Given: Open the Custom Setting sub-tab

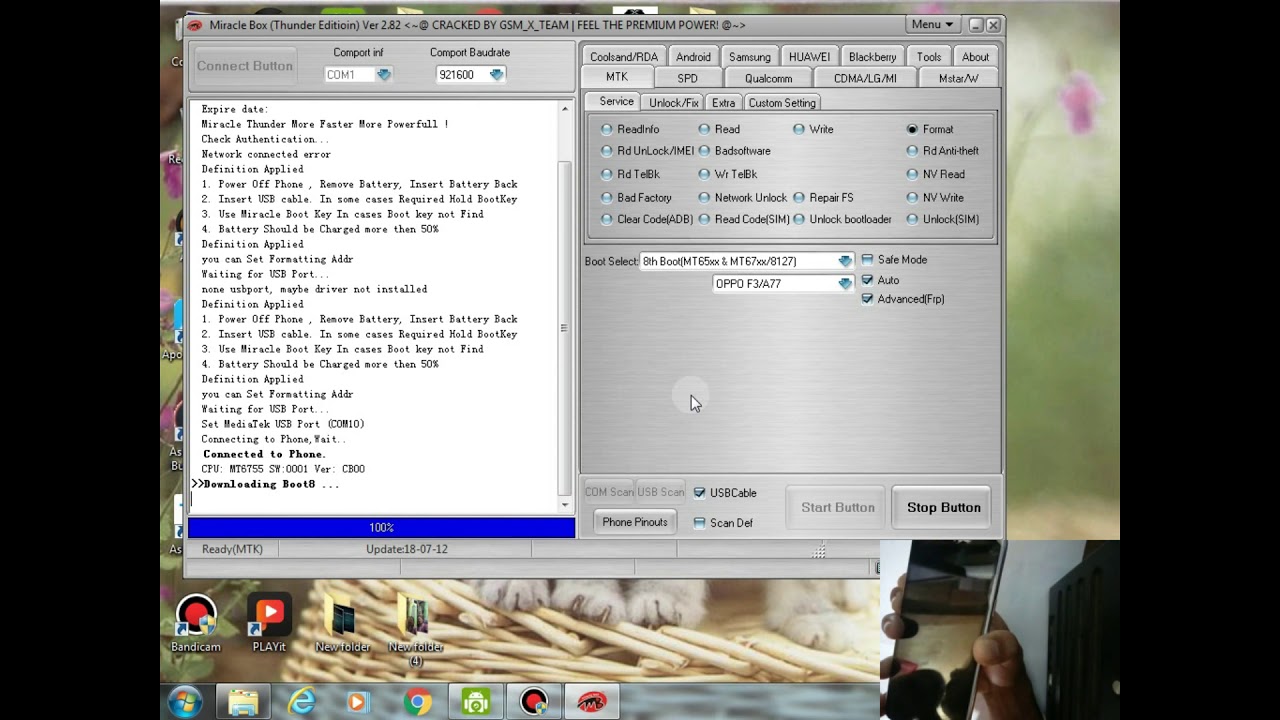Looking at the screenshot, I should (x=782, y=103).
